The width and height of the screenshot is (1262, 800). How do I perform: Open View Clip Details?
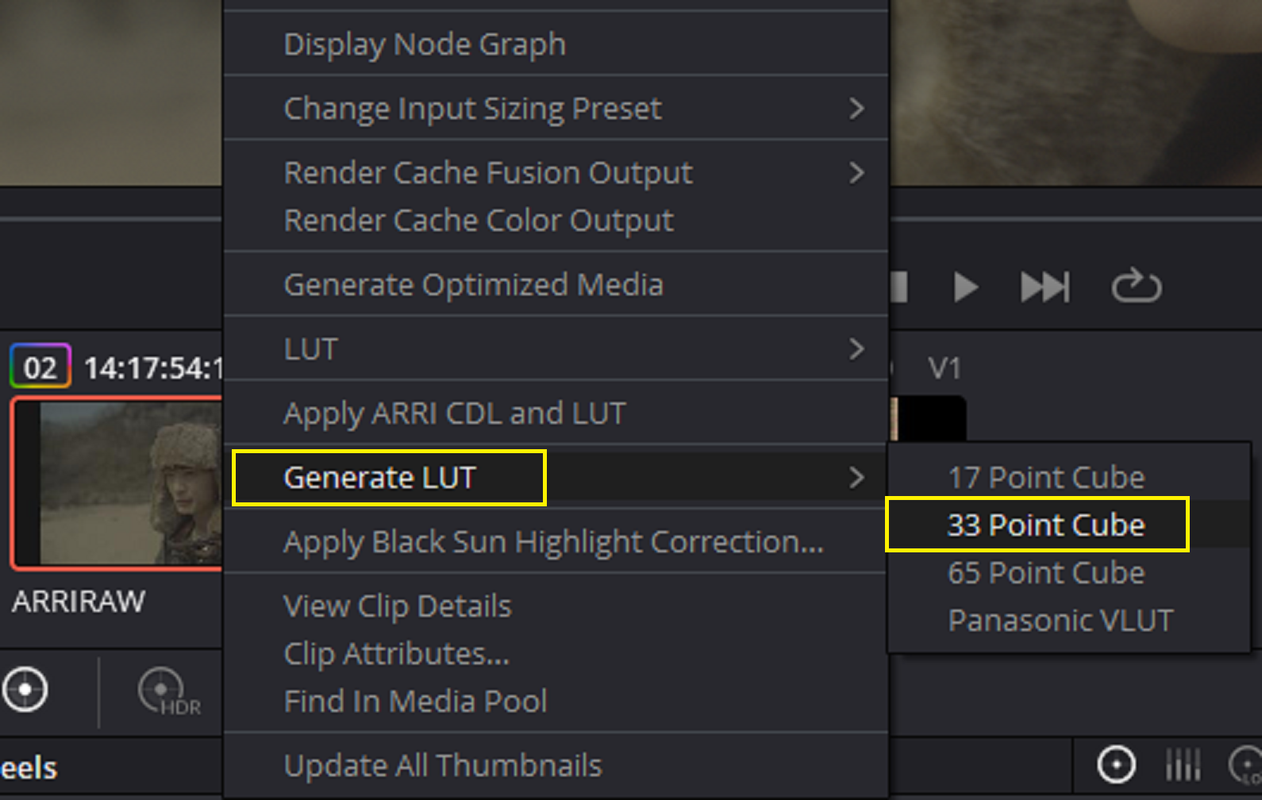click(556, 605)
